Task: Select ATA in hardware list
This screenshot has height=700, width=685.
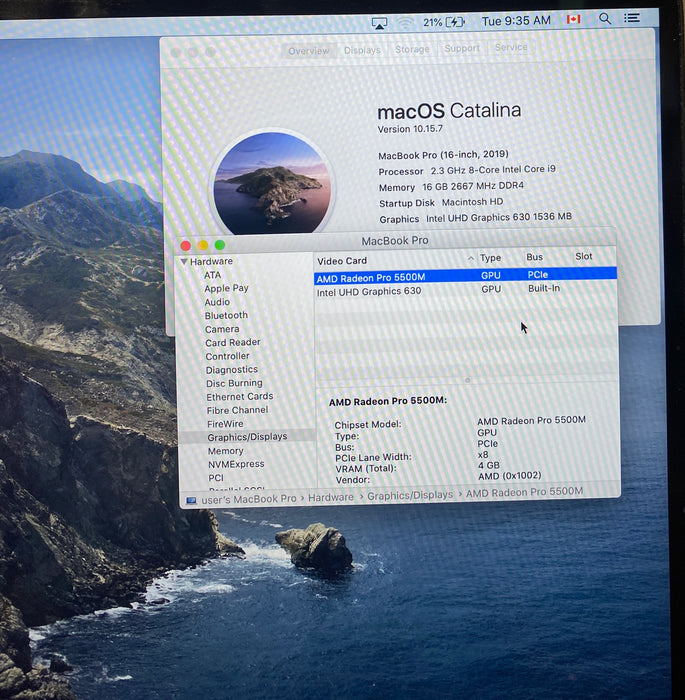Action: tap(213, 275)
